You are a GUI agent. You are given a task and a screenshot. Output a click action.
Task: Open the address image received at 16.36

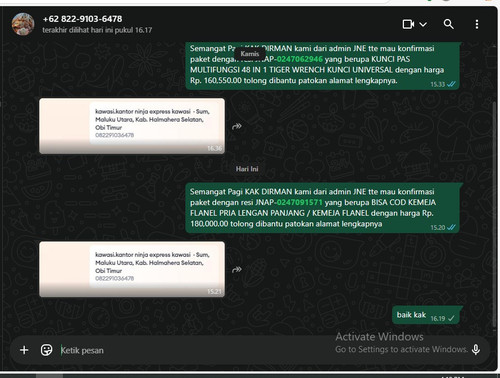coord(132,126)
